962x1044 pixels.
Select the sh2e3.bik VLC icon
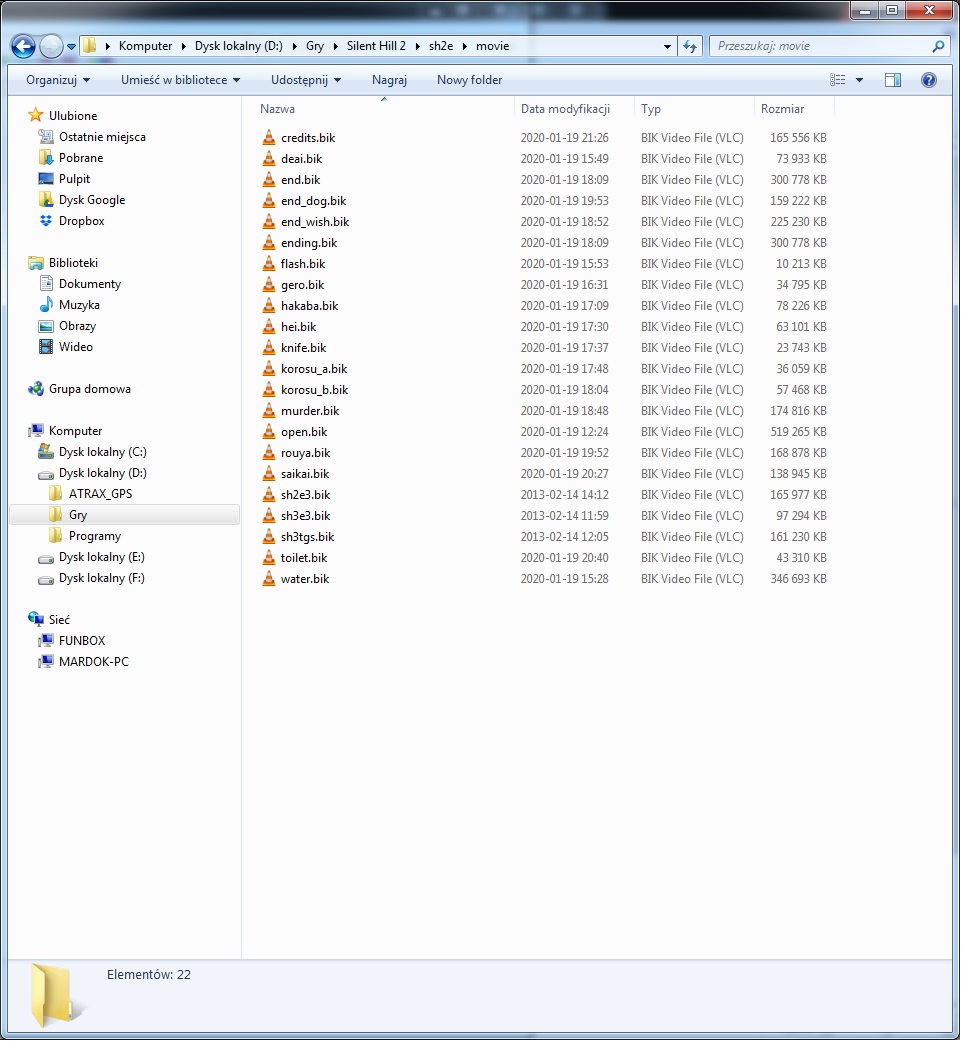coord(269,495)
